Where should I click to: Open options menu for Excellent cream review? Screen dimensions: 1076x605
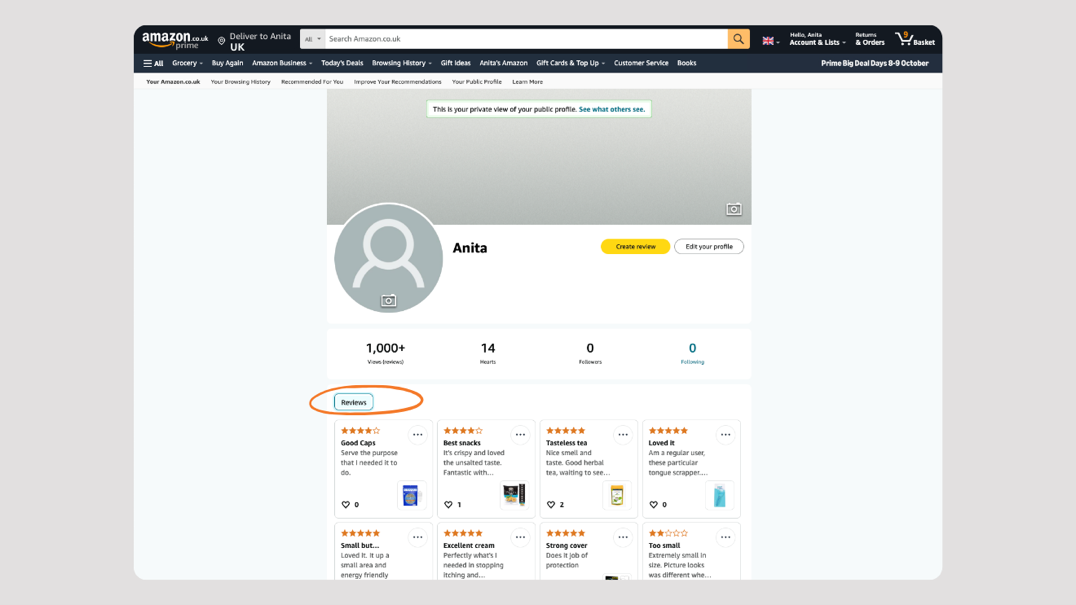click(x=520, y=537)
